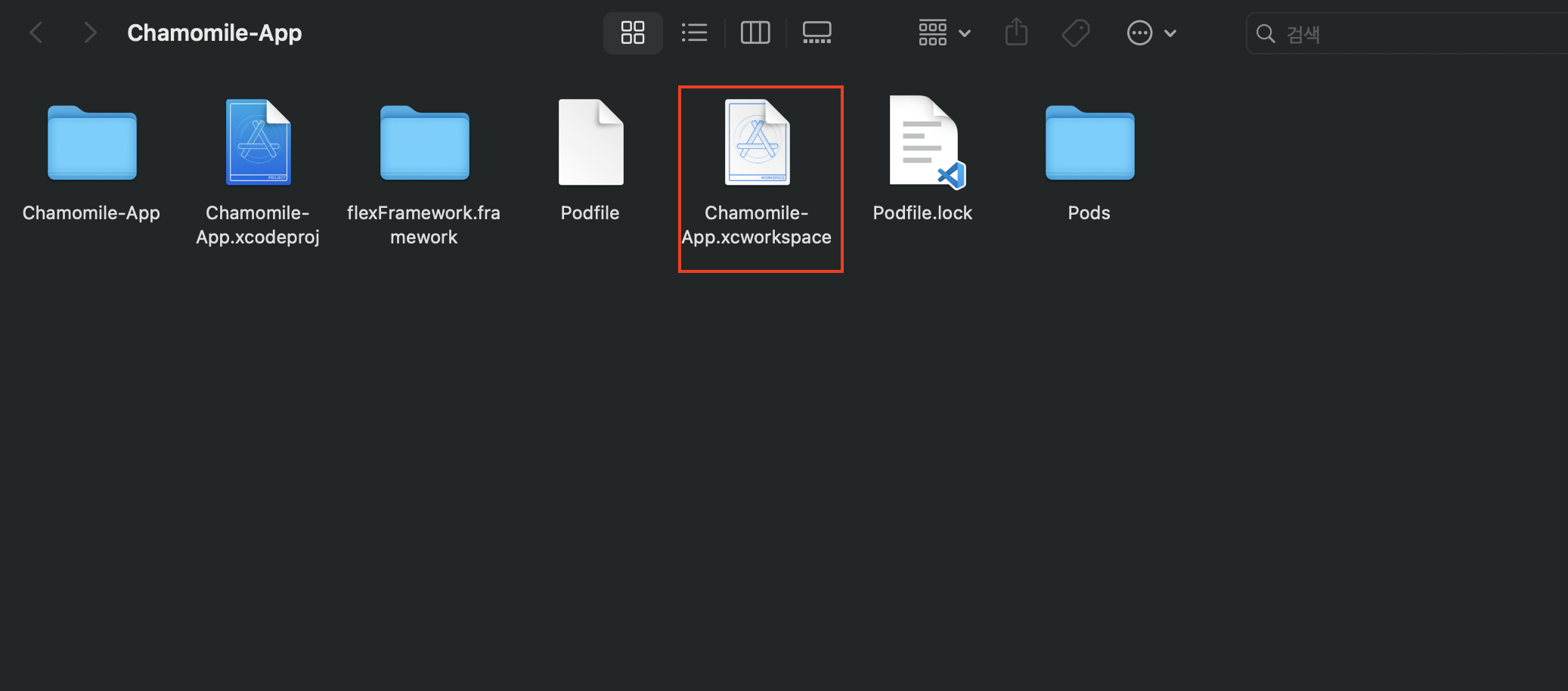Image resolution: width=1568 pixels, height=691 pixels.
Task: Select the Podfile.lock file
Action: [922, 144]
